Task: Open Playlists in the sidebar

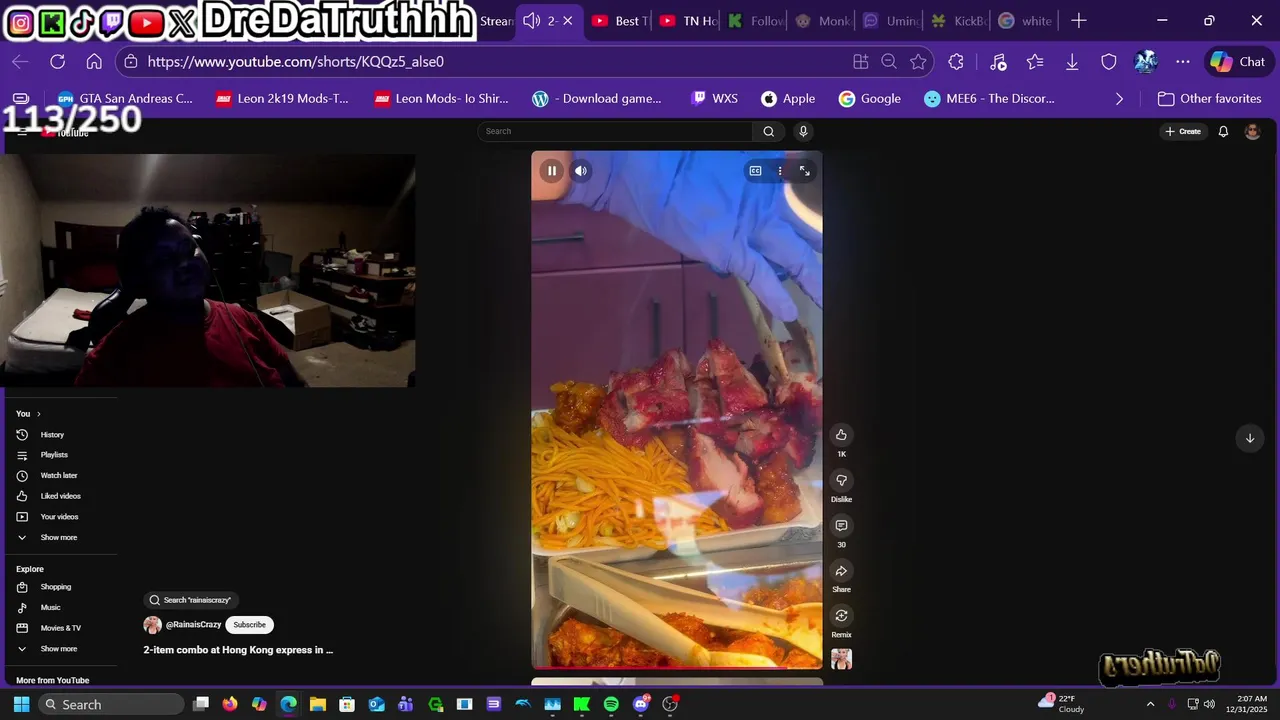Action: (60, 455)
